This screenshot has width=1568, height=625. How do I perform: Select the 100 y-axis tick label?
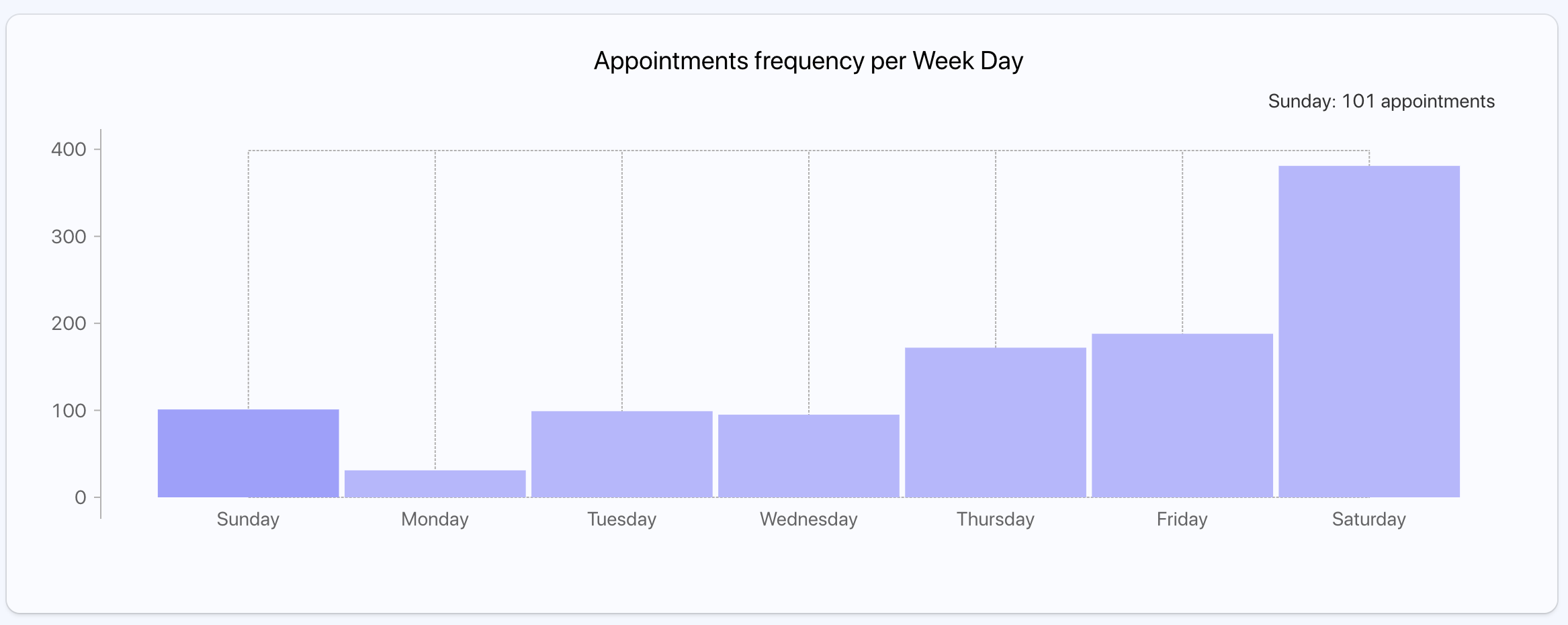(69, 411)
